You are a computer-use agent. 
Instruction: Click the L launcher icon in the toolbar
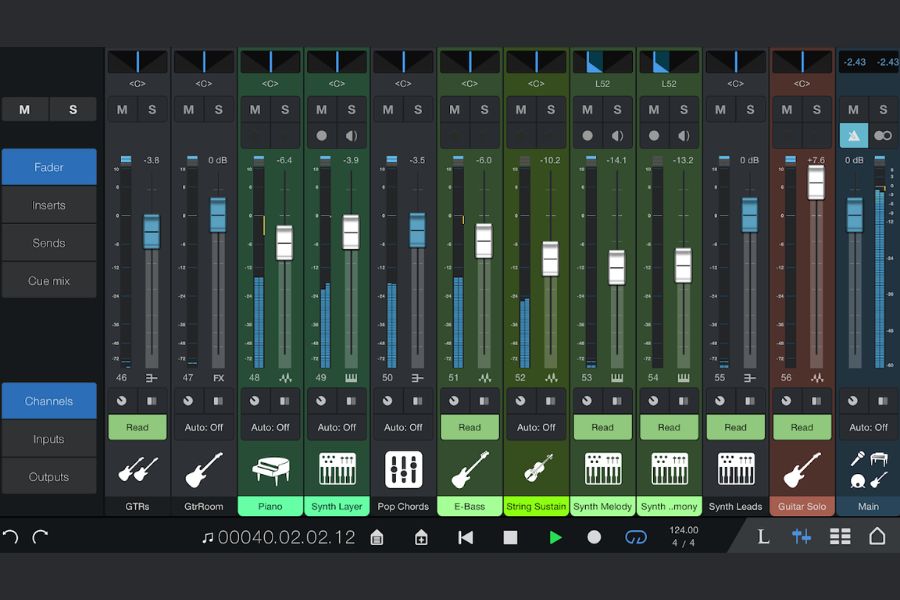(x=763, y=537)
